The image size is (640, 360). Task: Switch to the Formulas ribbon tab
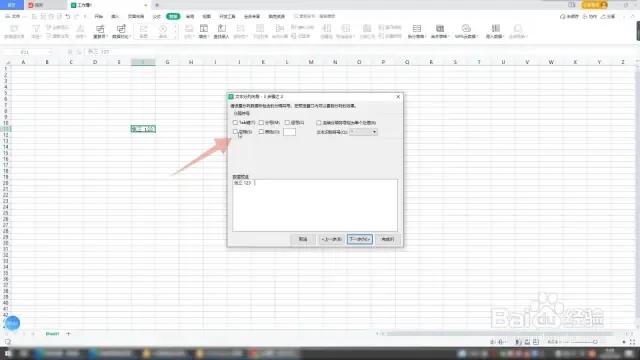click(157, 16)
